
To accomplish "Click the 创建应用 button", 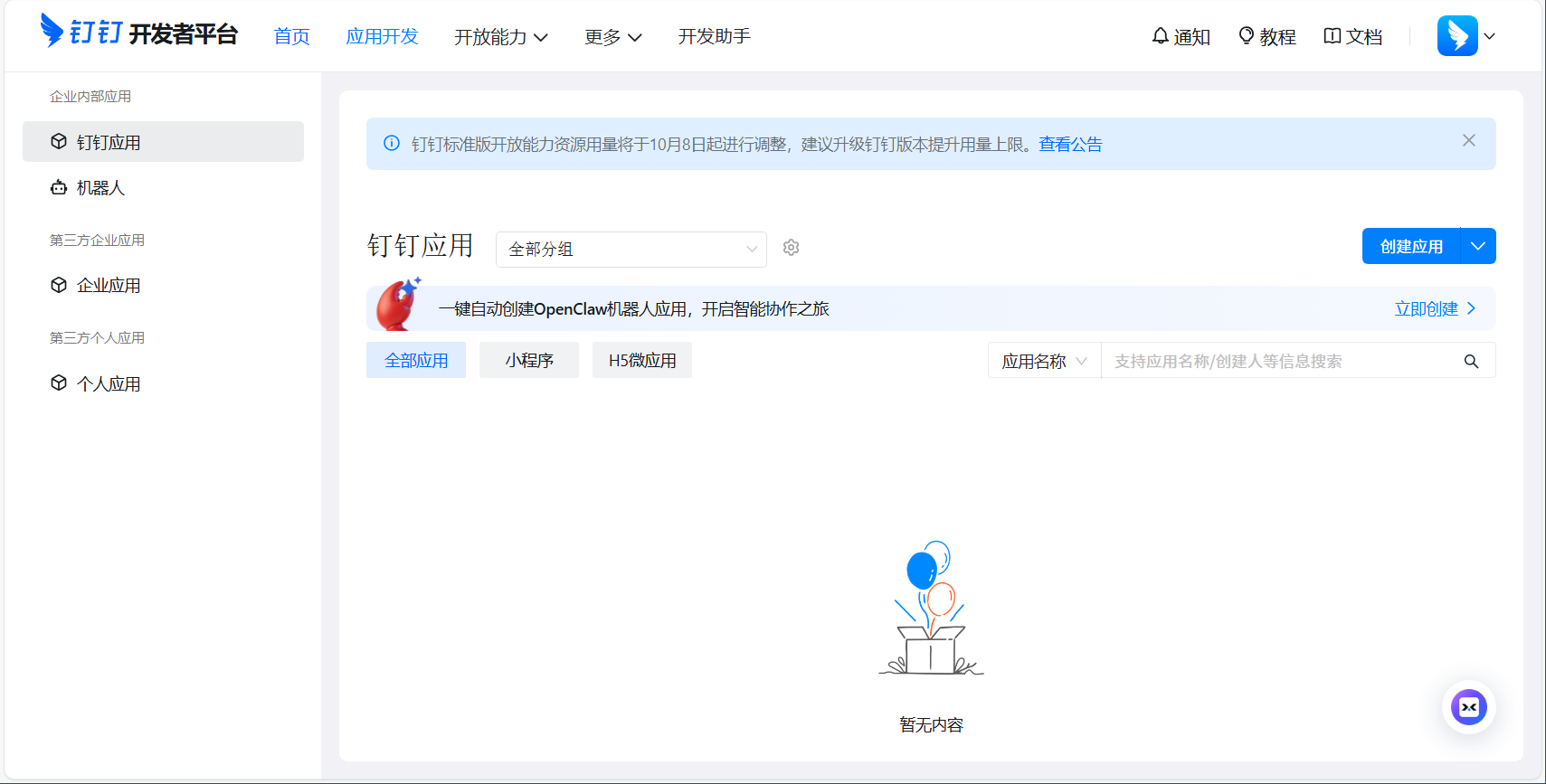I will (x=1410, y=246).
